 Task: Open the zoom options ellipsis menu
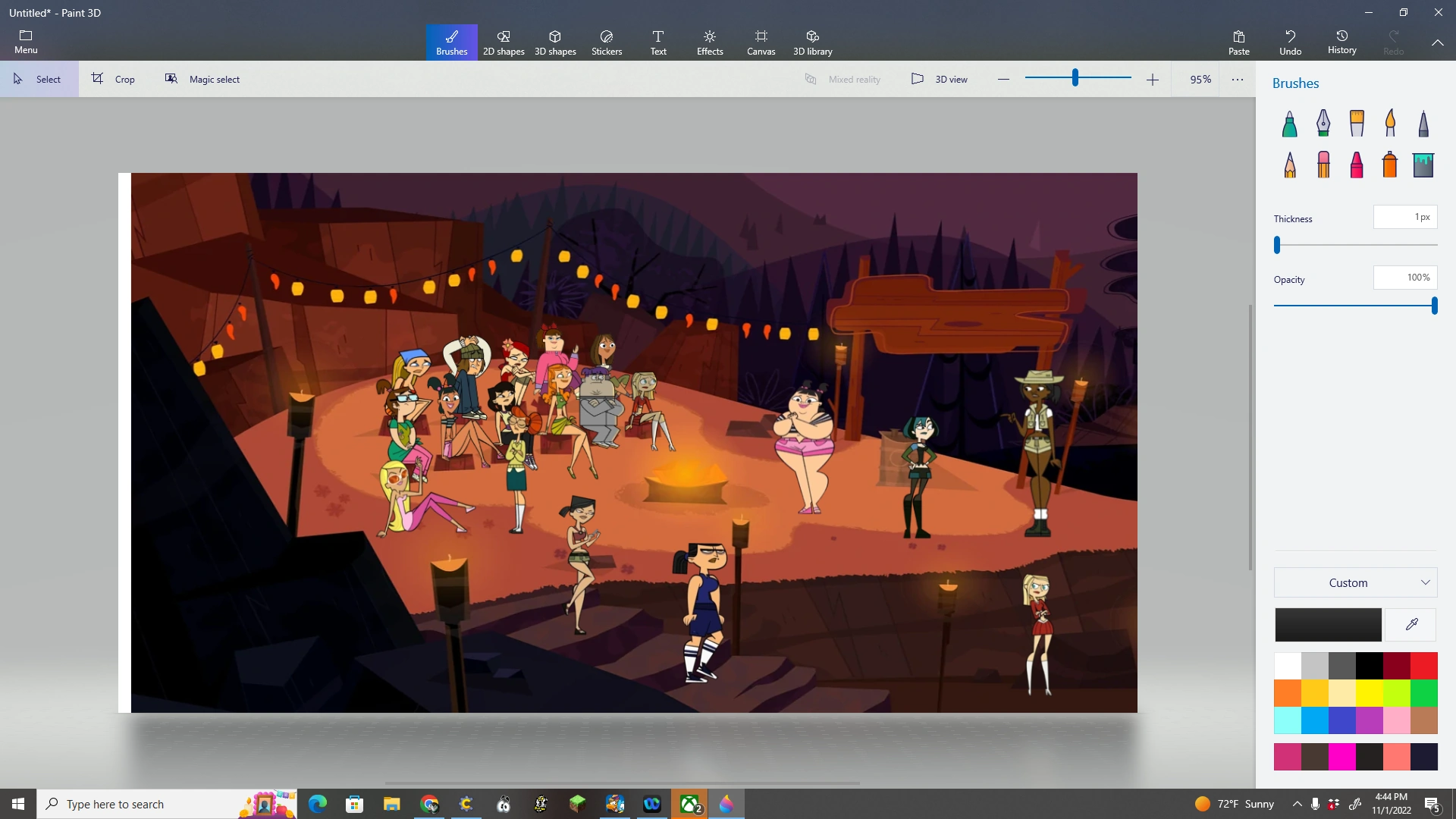pos(1238,79)
